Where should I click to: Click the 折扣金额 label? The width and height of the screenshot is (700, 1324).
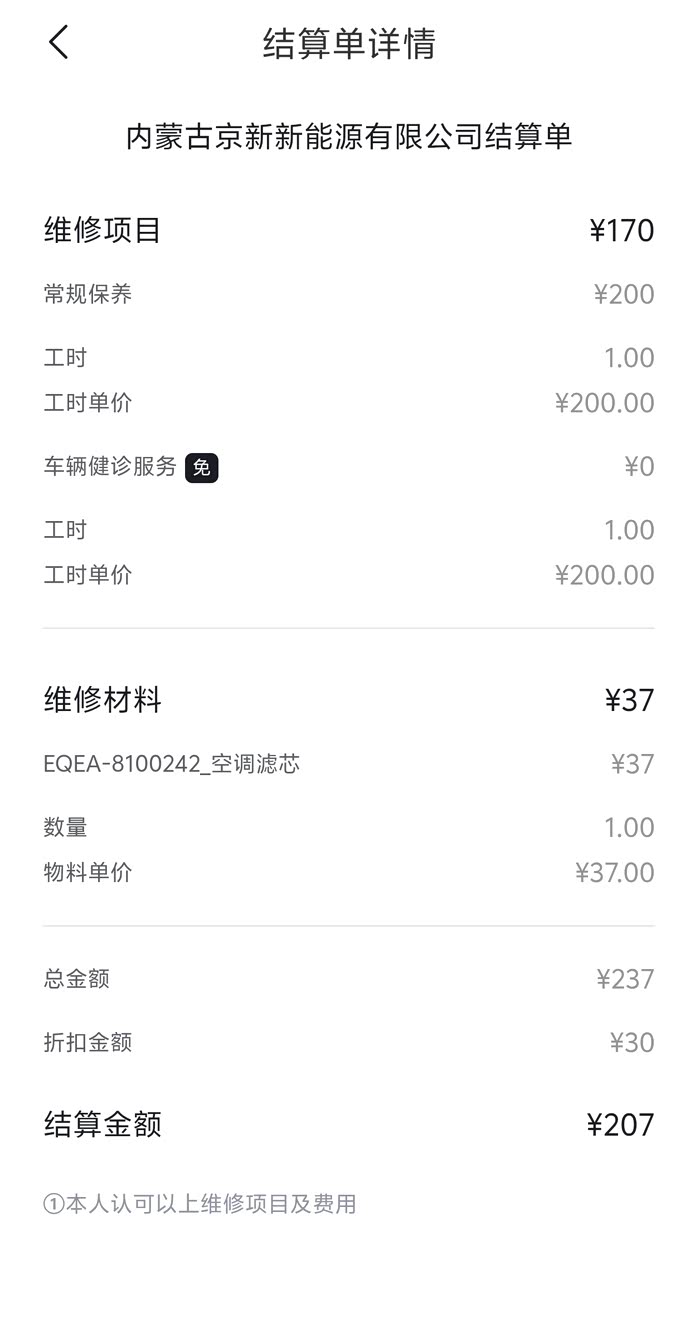88,1042
